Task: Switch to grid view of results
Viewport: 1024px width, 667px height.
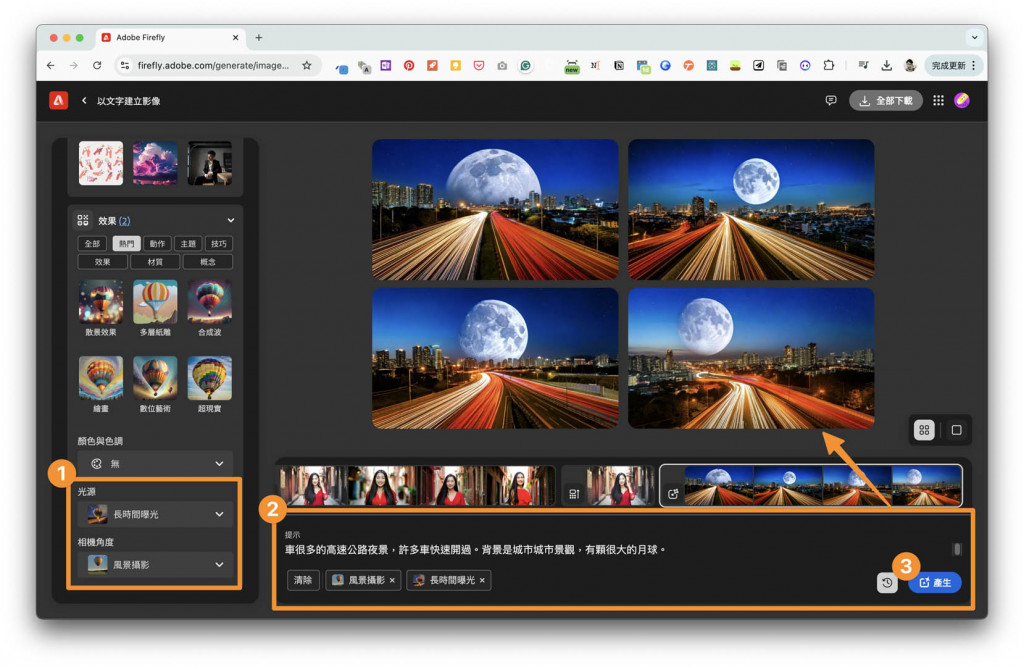Action: pos(924,430)
